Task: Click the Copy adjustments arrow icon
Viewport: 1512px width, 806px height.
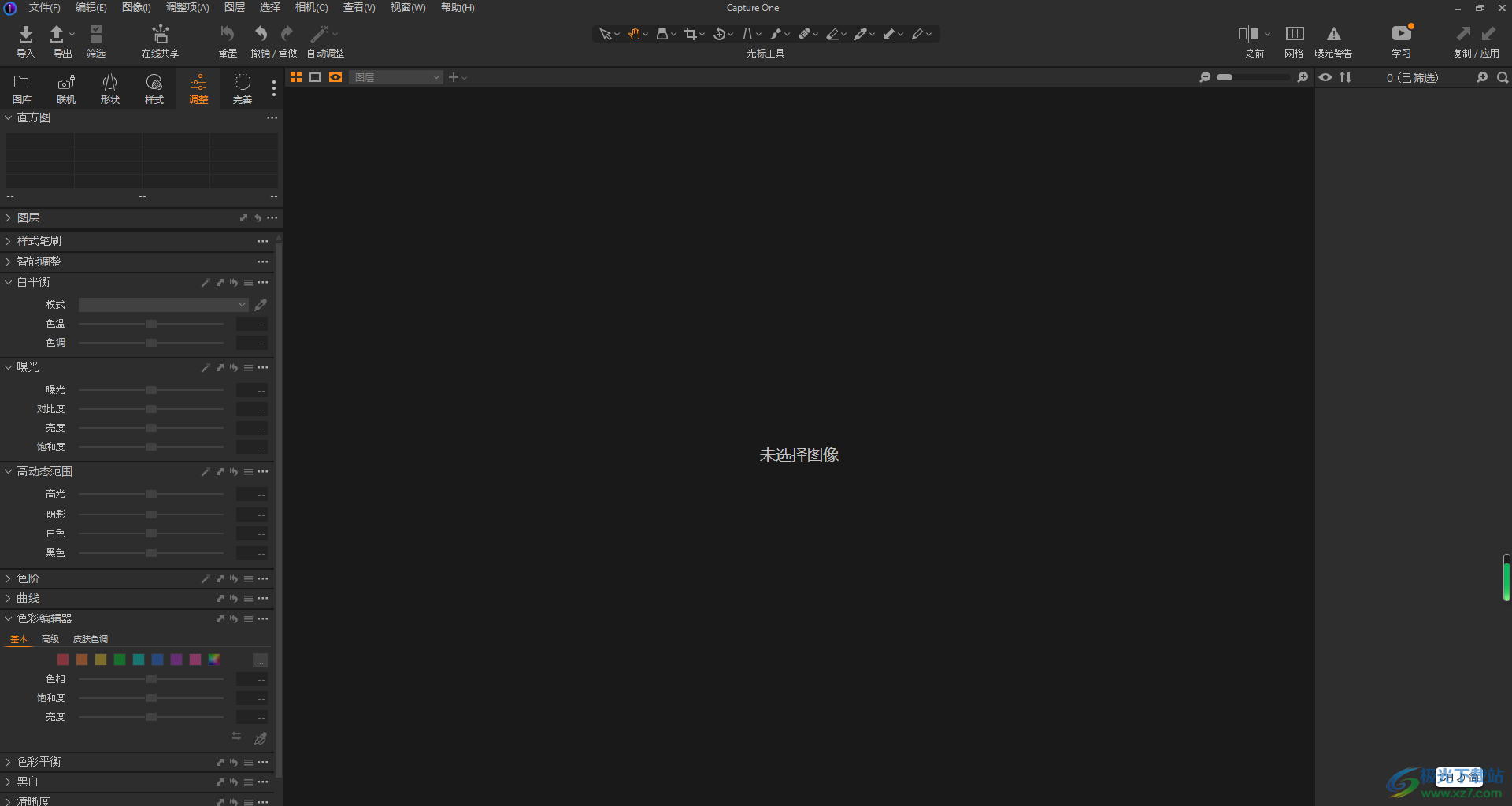Action: (1463, 34)
